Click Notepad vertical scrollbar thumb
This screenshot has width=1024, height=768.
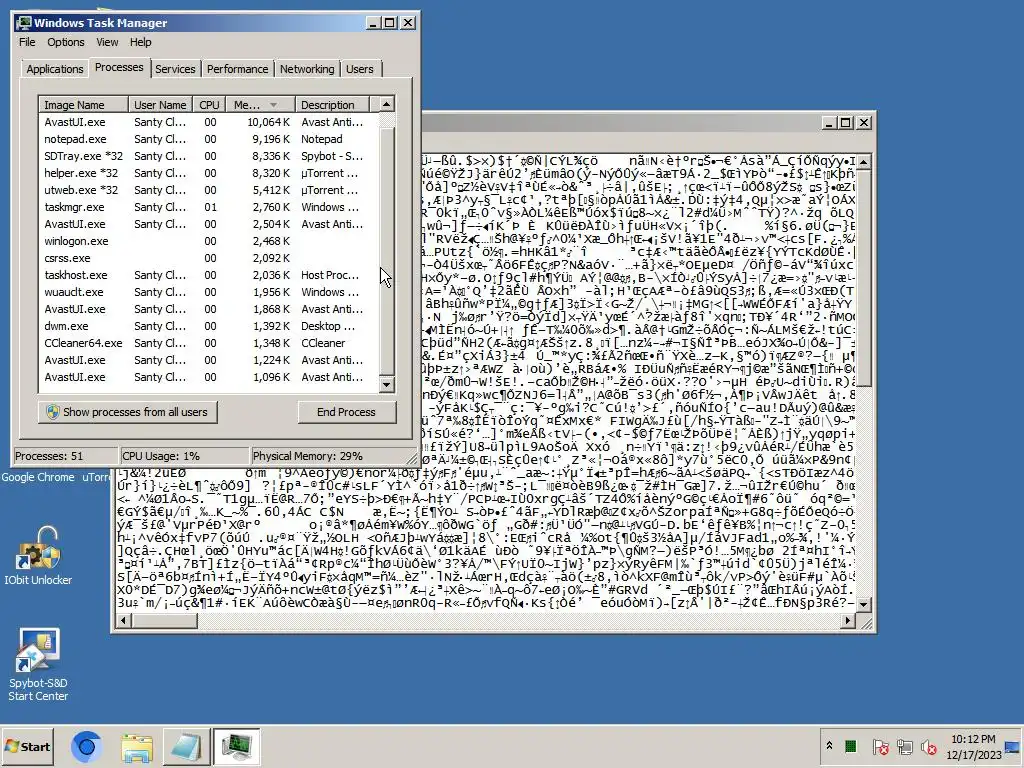click(863, 278)
